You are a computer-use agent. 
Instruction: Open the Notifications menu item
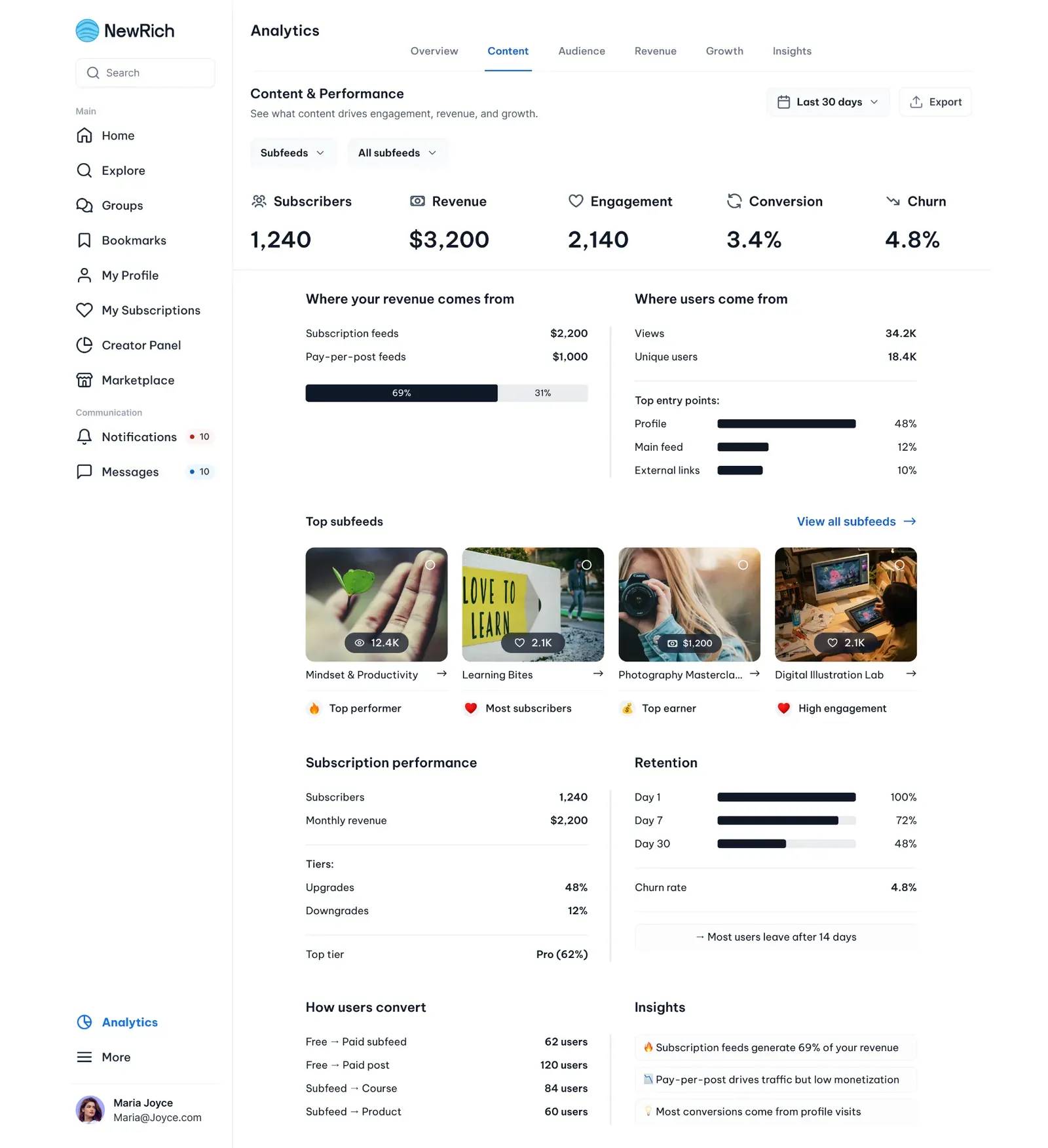point(145,437)
